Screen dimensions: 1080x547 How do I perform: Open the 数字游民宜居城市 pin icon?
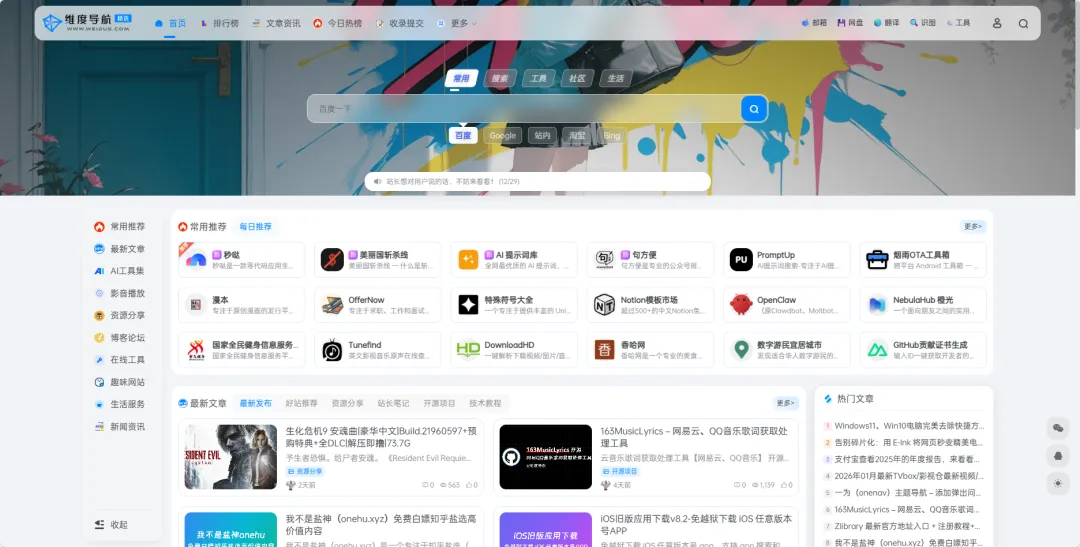(x=741, y=350)
